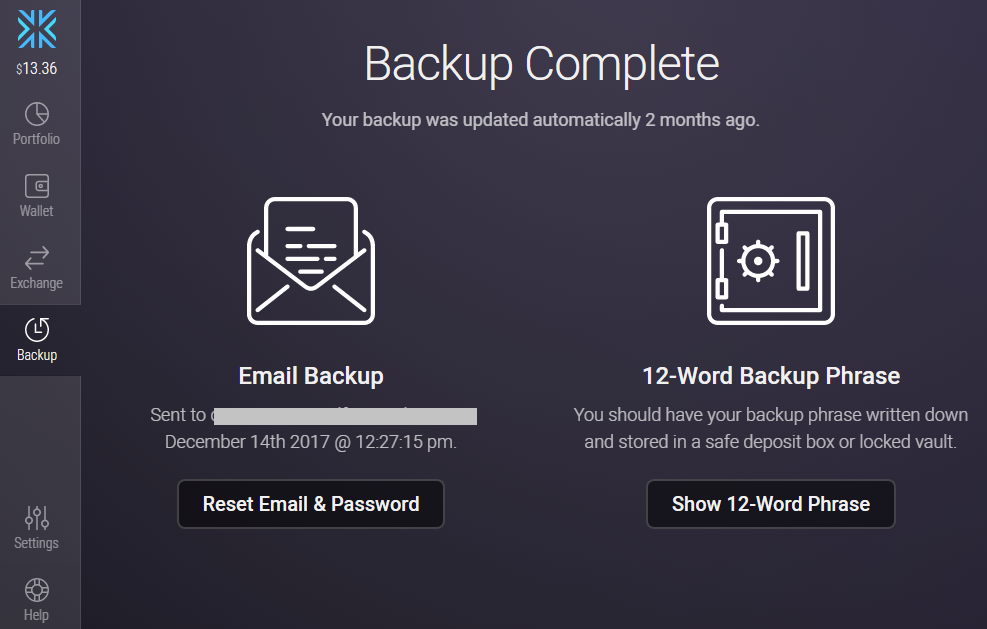Select the Settings label in sidebar
The width and height of the screenshot is (987, 629).
(x=37, y=543)
